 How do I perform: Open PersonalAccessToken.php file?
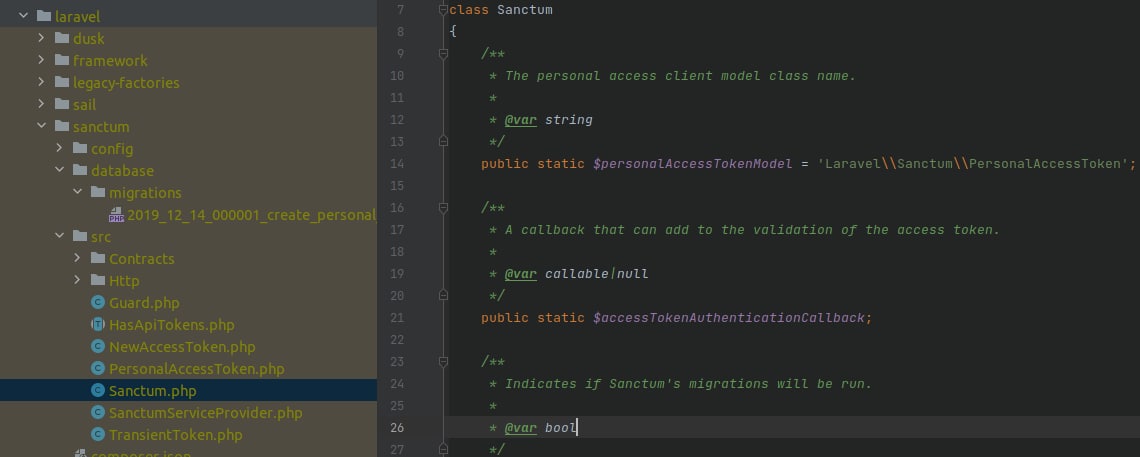[x=196, y=368]
